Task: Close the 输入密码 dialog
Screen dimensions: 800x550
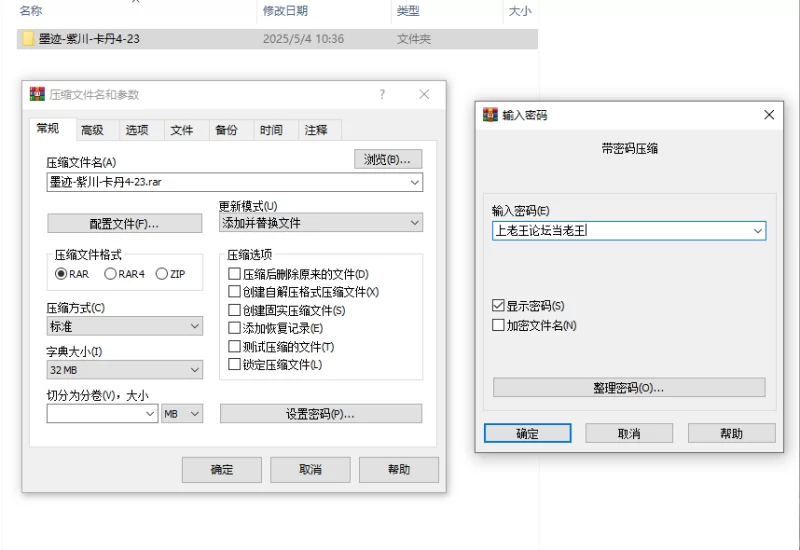Action: [768, 115]
